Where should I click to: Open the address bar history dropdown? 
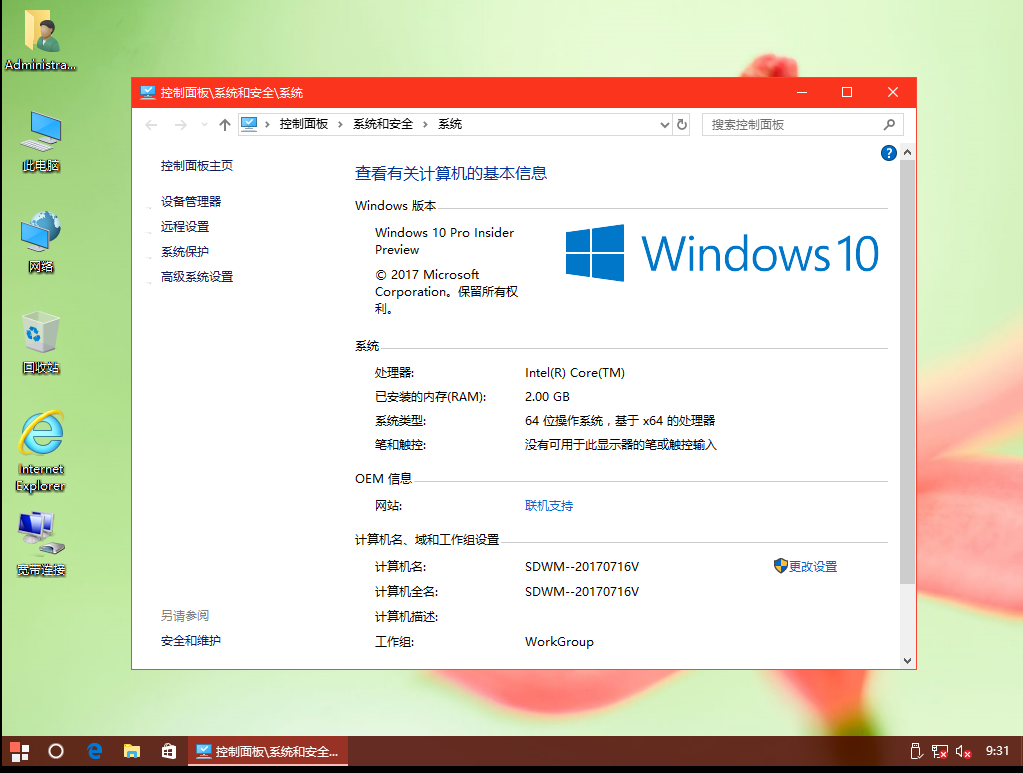(x=664, y=125)
